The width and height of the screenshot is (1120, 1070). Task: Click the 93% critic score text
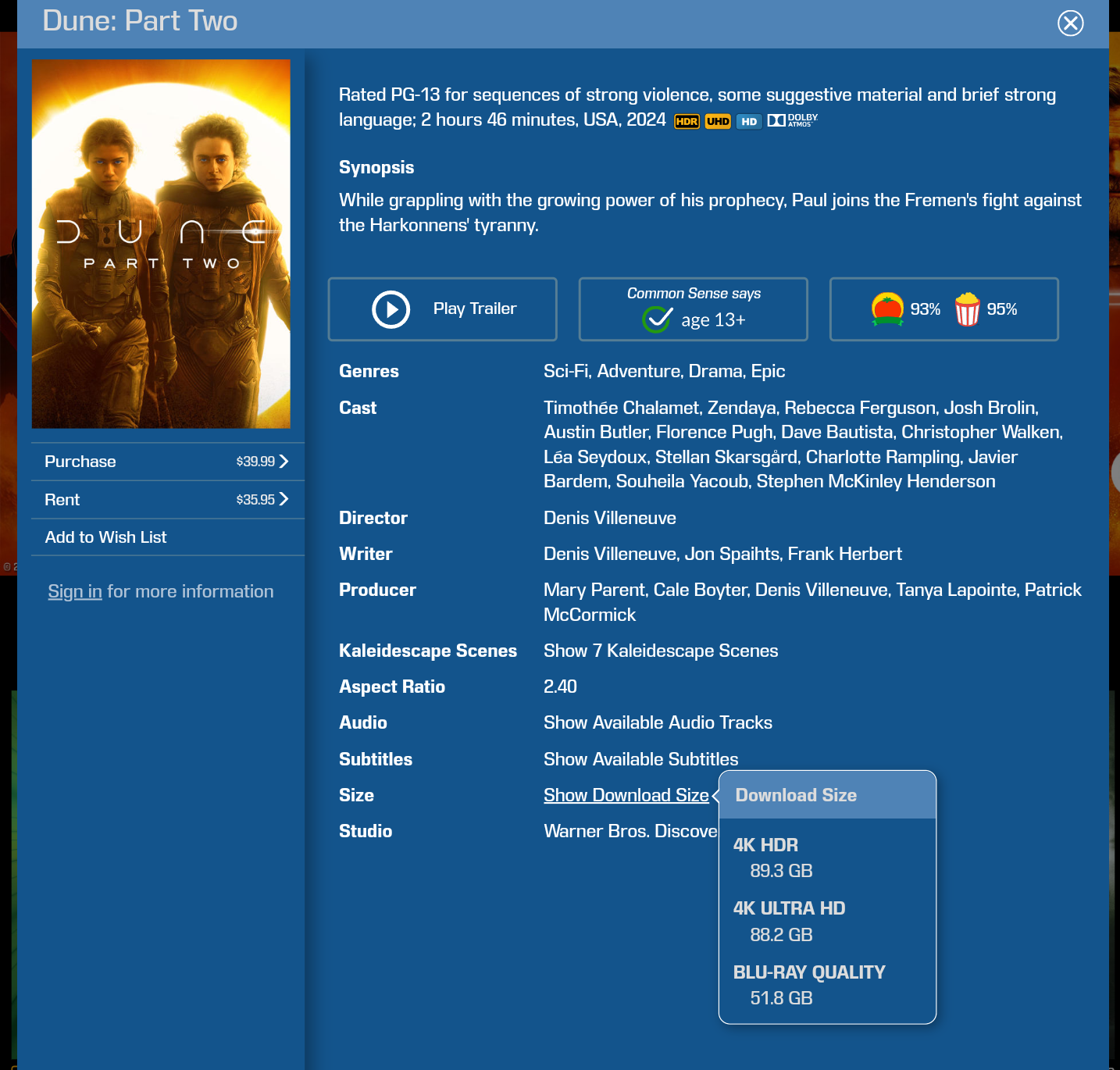pyautogui.click(x=926, y=309)
